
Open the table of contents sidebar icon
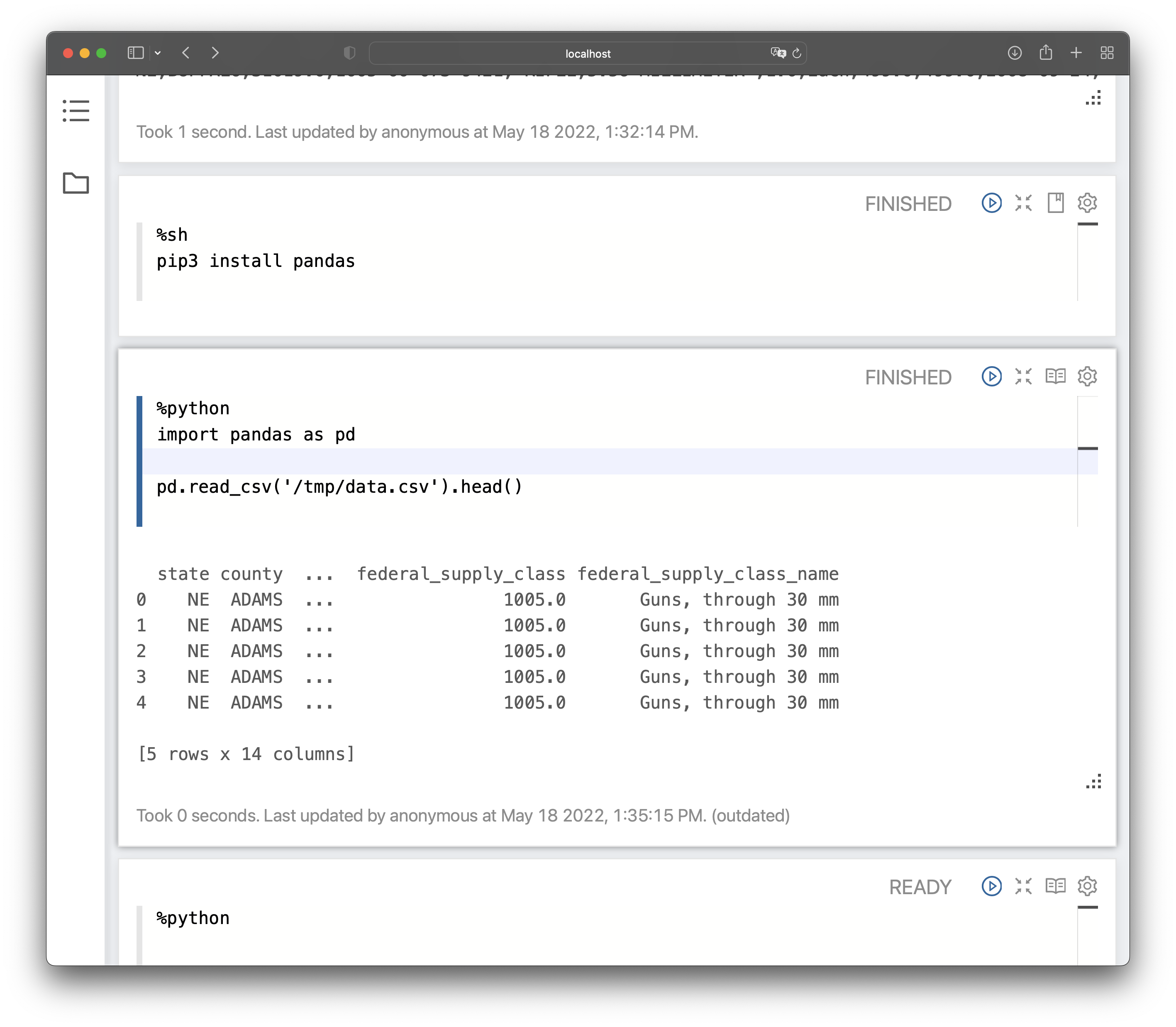tap(76, 110)
